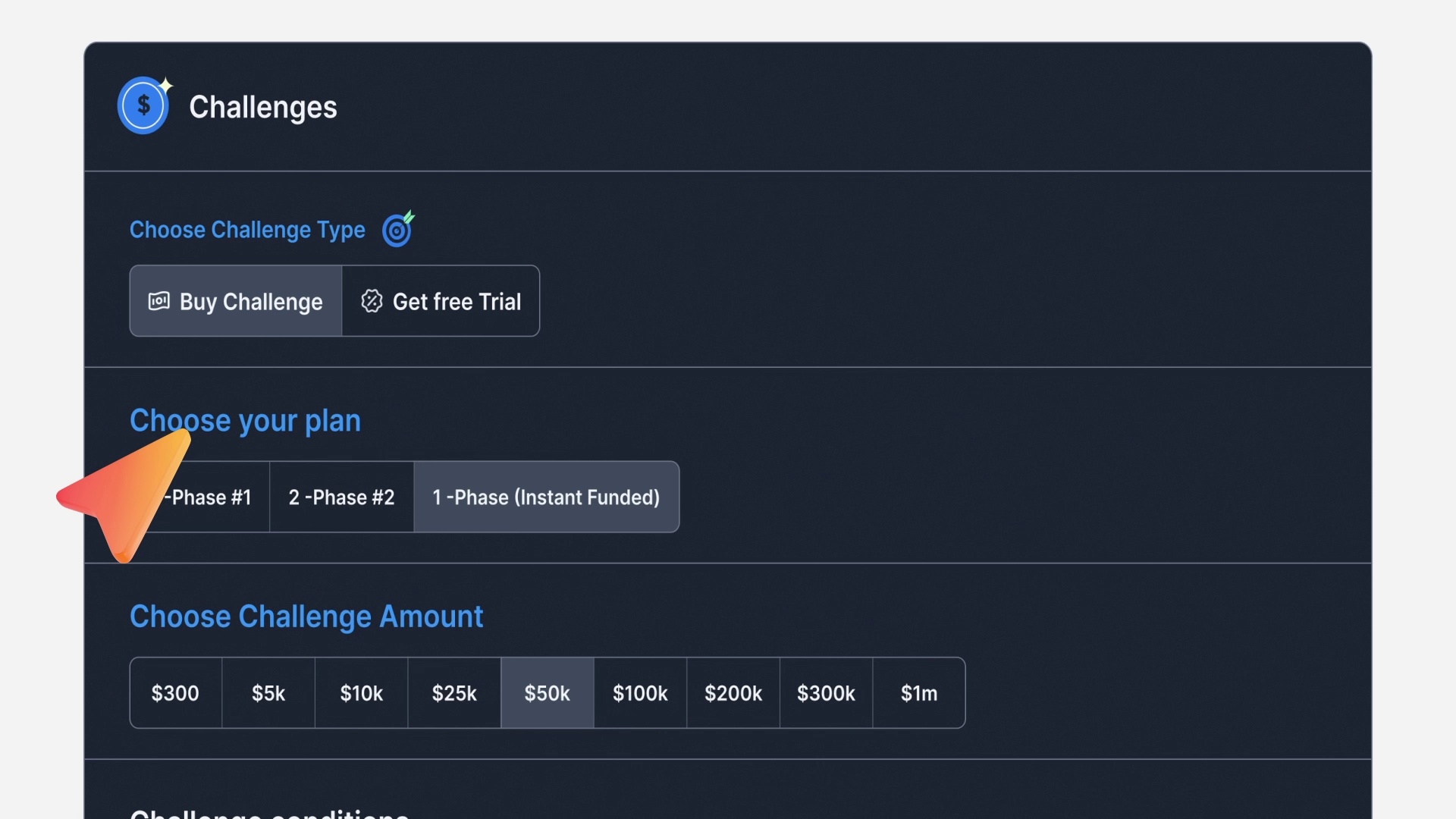The image size is (1456, 819).
Task: Click the Choose Challenge Amount heading
Action: point(306,617)
